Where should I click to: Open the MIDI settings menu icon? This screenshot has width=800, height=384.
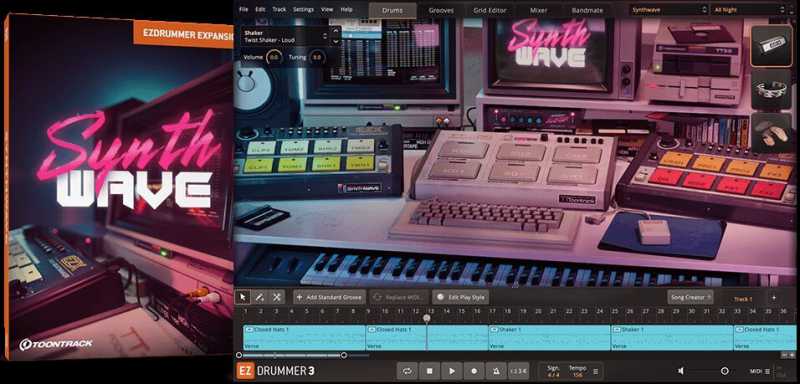766,371
